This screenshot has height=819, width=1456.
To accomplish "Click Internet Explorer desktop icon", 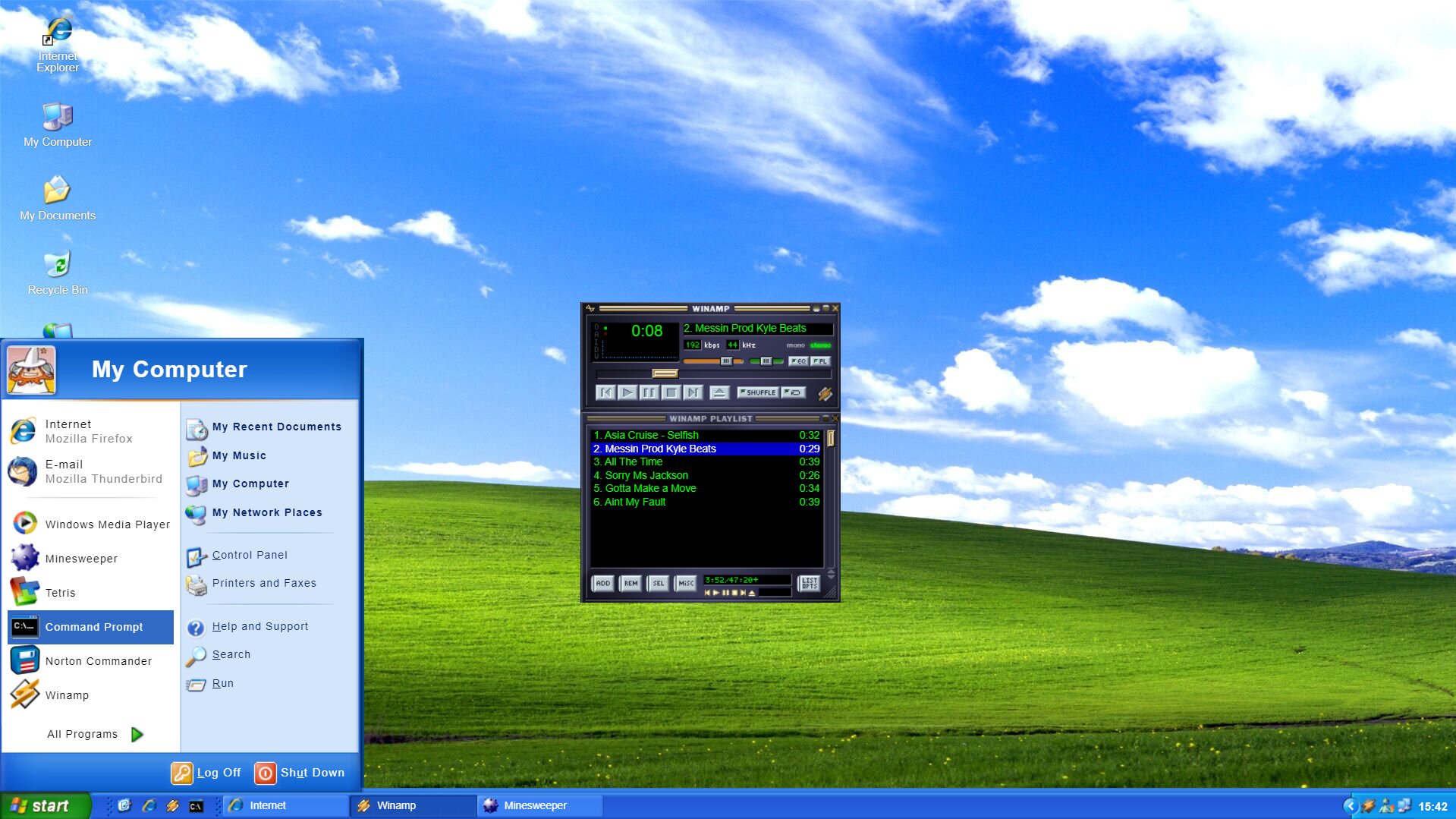I will pyautogui.click(x=58, y=44).
